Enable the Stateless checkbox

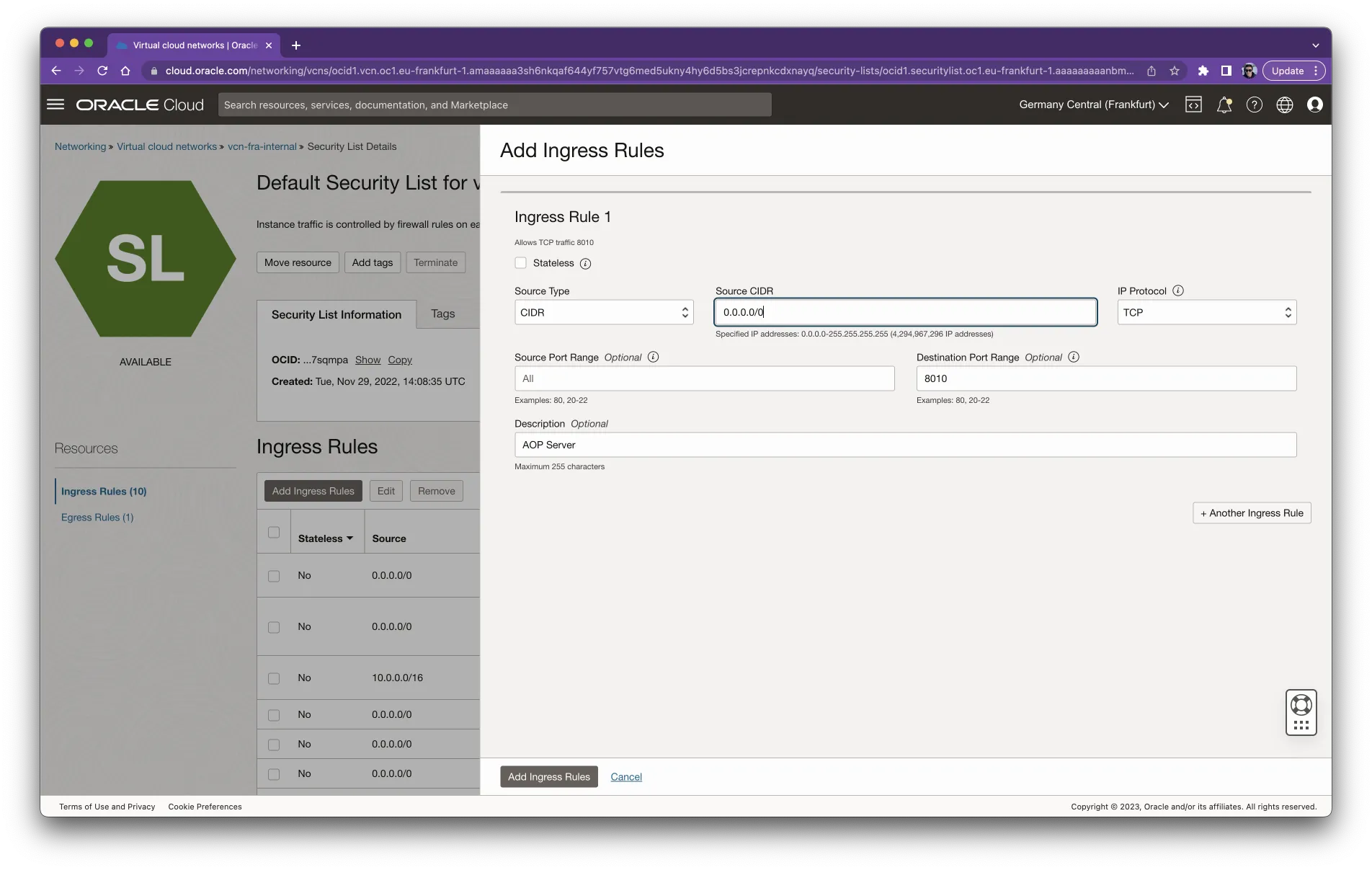point(520,263)
